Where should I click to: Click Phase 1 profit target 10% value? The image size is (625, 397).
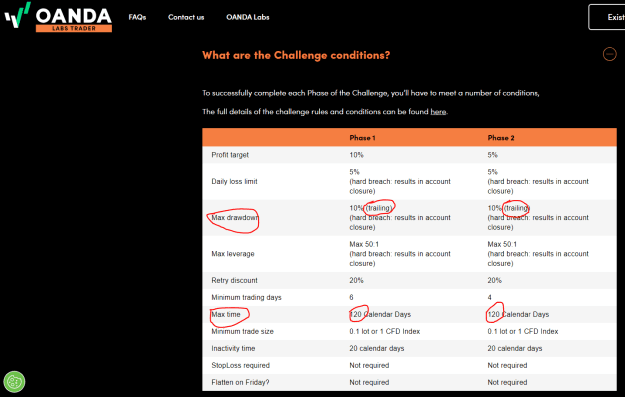click(356, 155)
